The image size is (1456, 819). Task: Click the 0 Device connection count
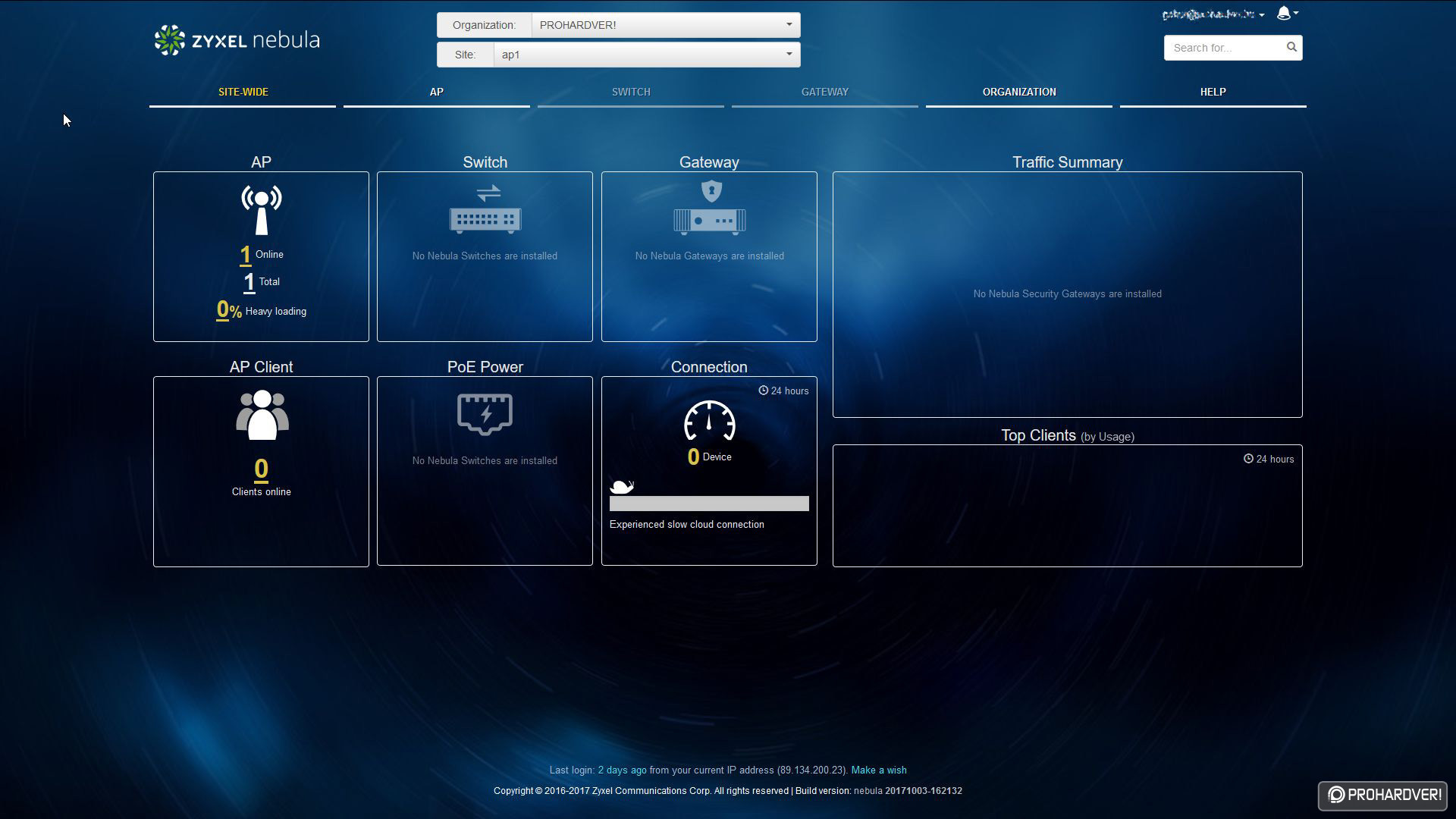point(693,457)
